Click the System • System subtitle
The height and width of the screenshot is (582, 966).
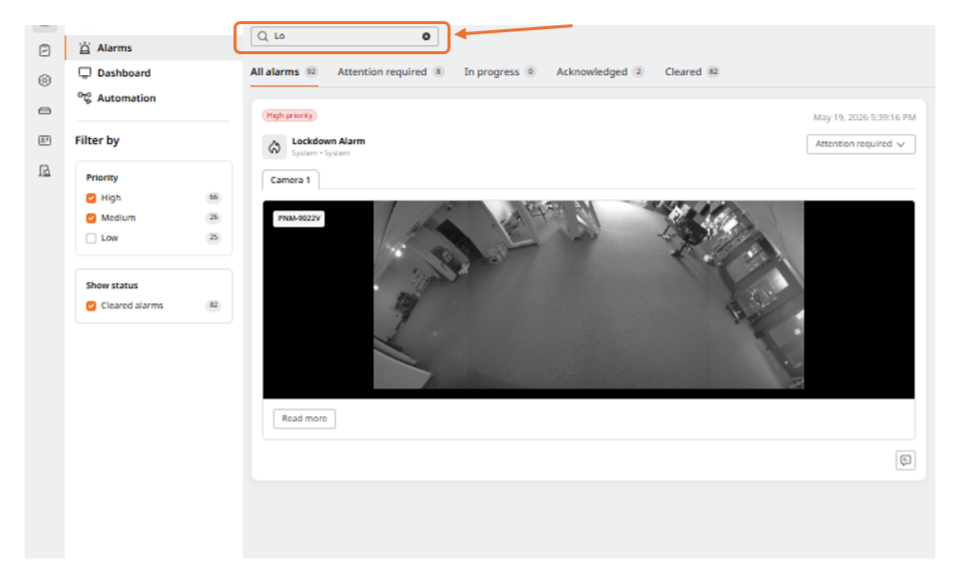click(320, 153)
